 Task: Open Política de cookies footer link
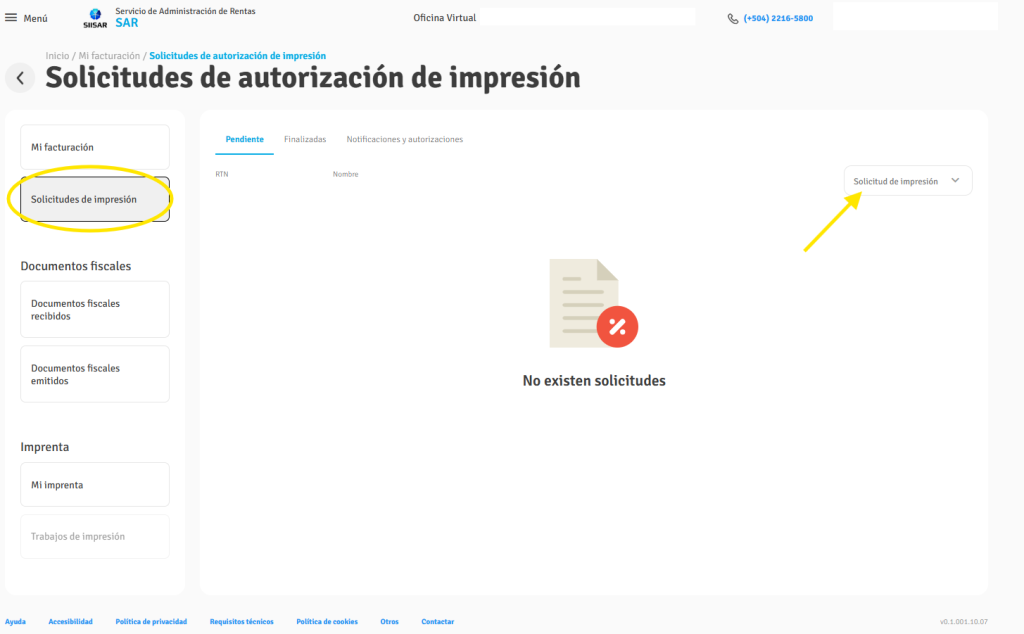327,622
